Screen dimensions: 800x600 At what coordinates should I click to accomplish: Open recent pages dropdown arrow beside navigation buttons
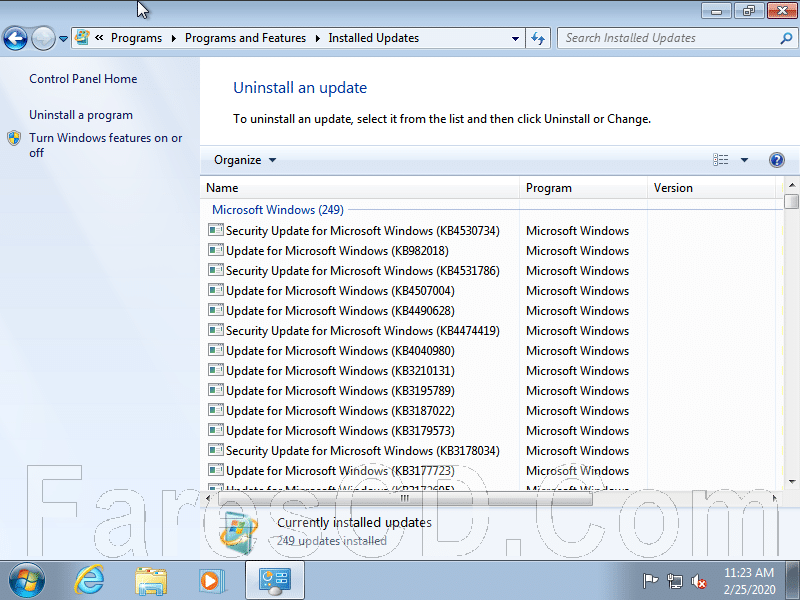click(63, 39)
